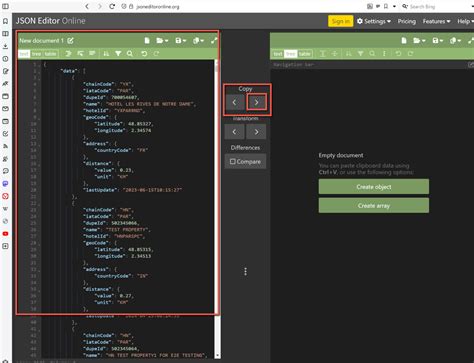Open downloads icon in browser sidebar
The height and width of the screenshot is (363, 474).
coord(5,46)
